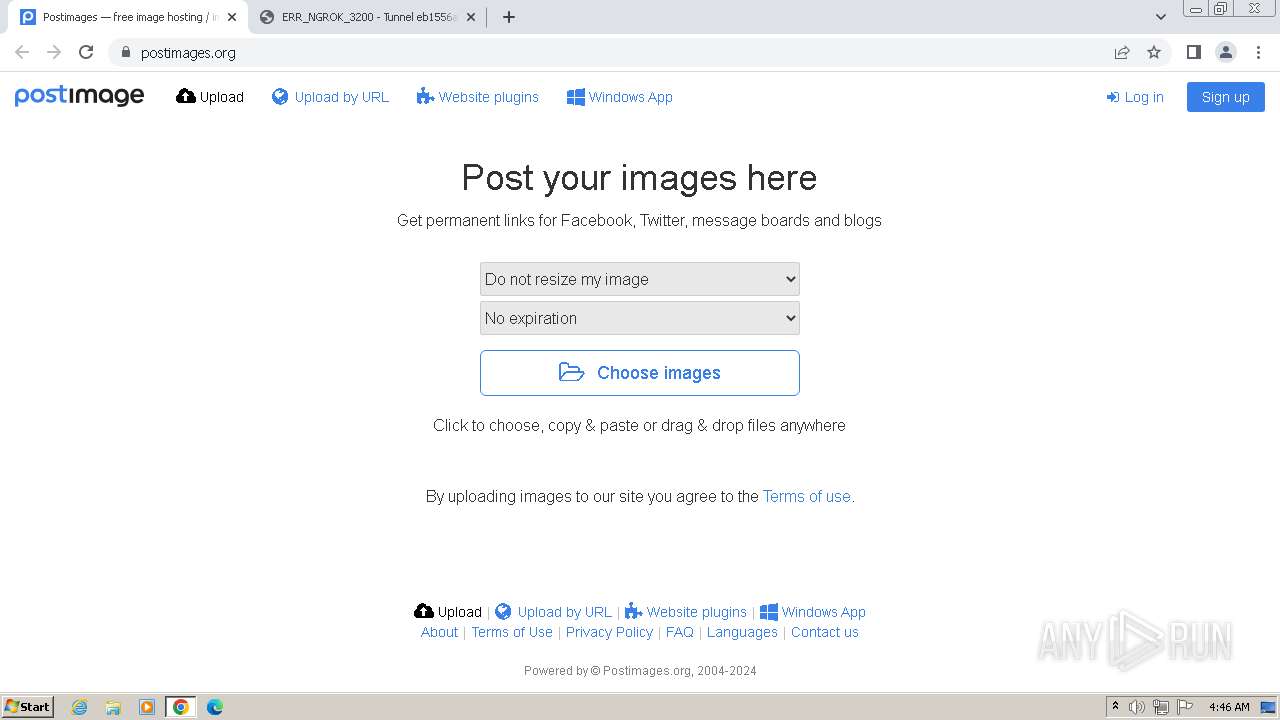This screenshot has height=720, width=1280.
Task: Click footer Upload link
Action: 448,612
